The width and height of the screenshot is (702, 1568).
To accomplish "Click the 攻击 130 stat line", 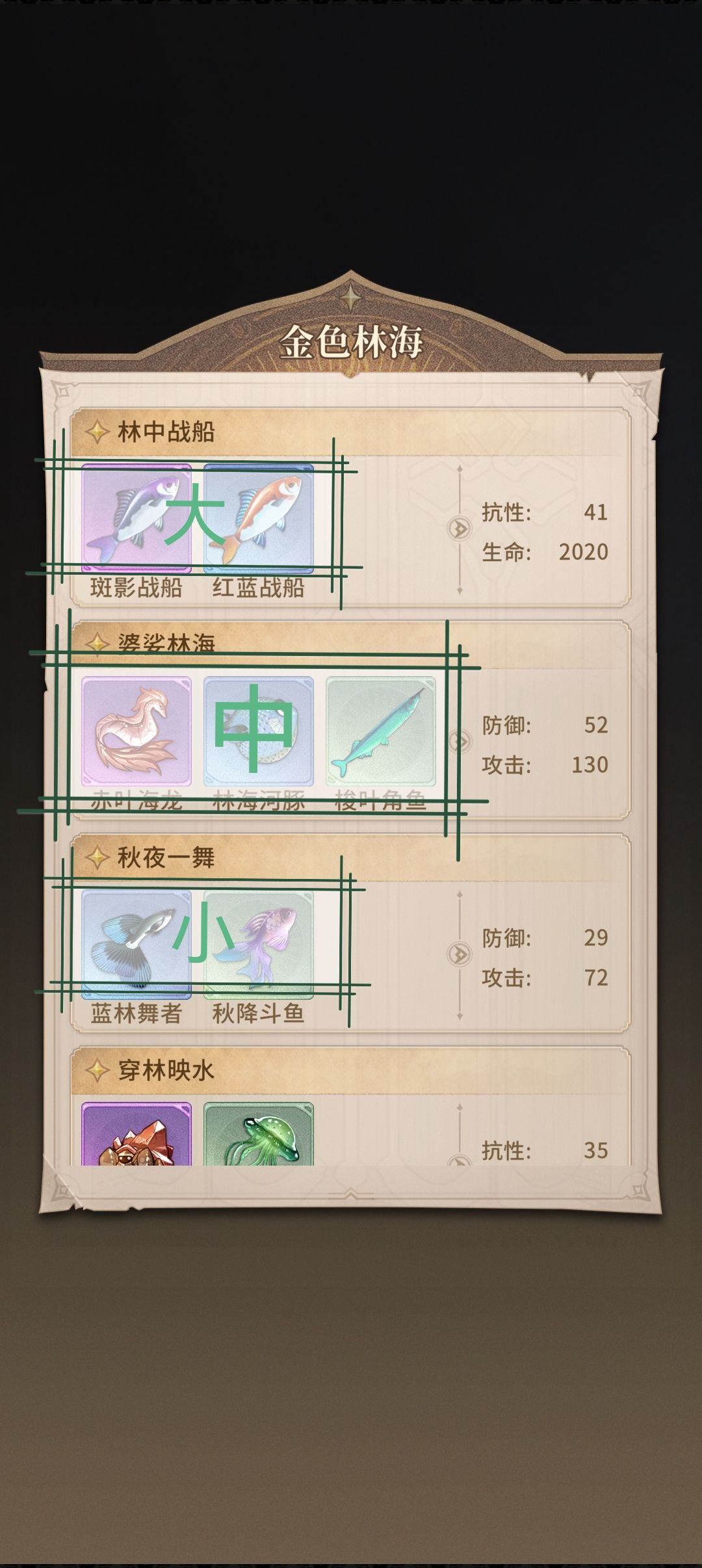I will [545, 764].
